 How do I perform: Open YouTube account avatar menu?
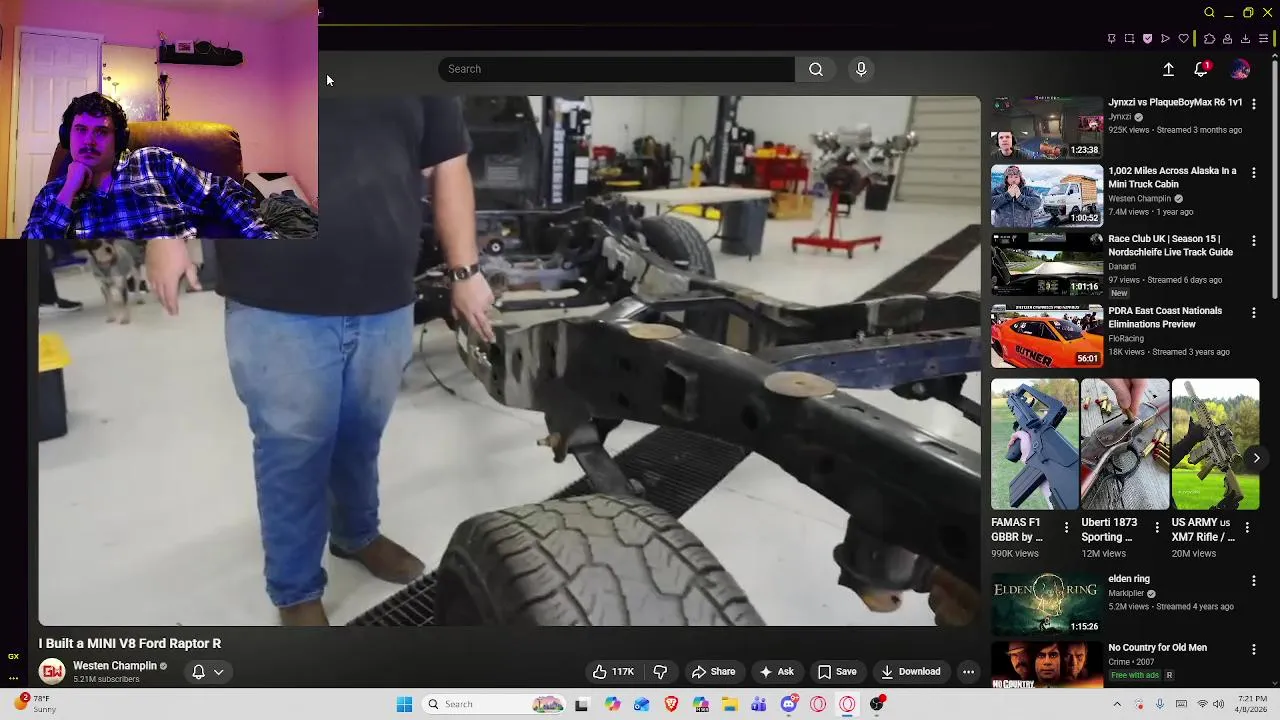1240,69
